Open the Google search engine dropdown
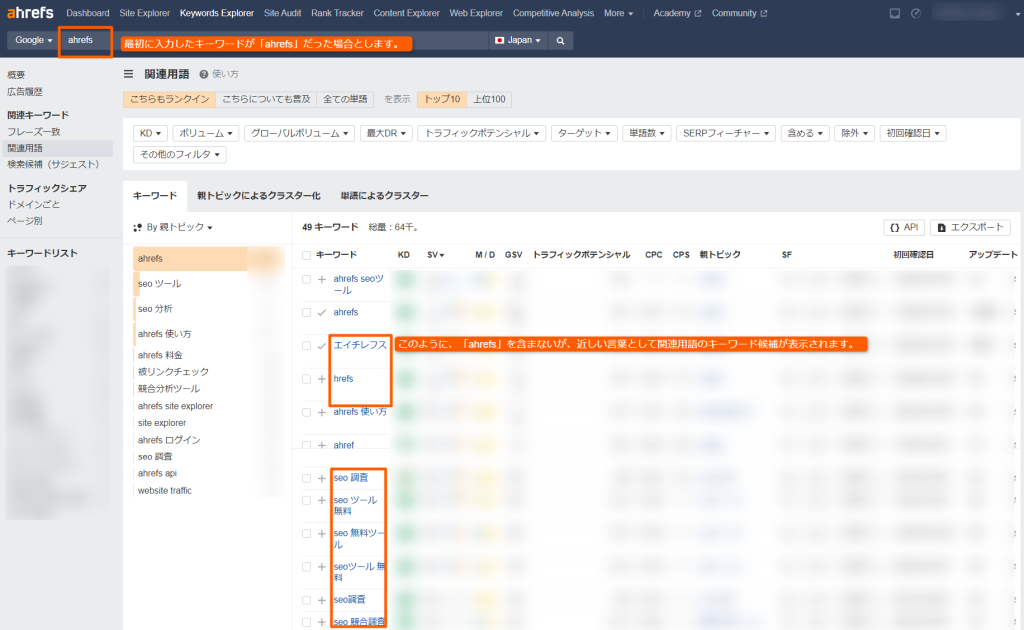 pos(30,41)
